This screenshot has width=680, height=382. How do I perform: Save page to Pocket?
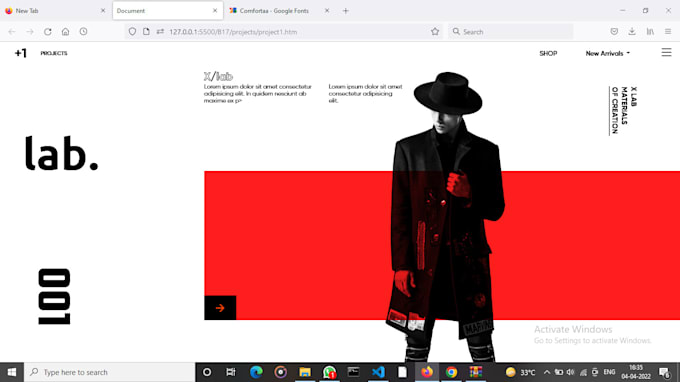[x=614, y=32]
